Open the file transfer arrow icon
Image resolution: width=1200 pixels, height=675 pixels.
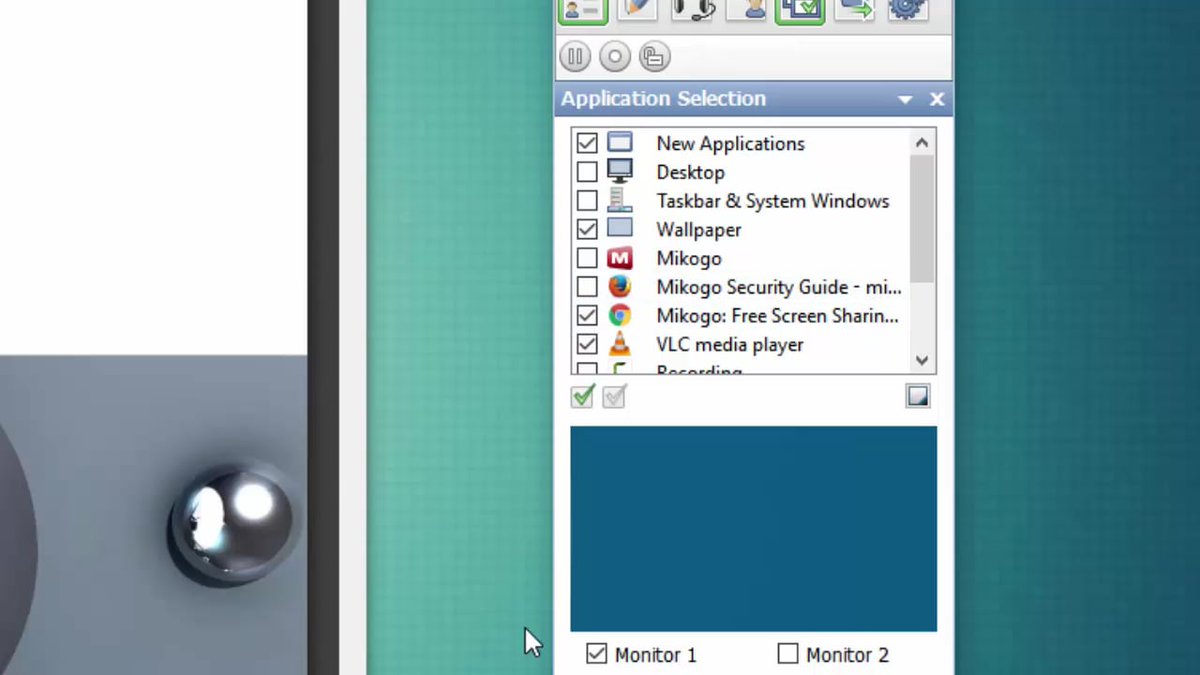[x=854, y=9]
